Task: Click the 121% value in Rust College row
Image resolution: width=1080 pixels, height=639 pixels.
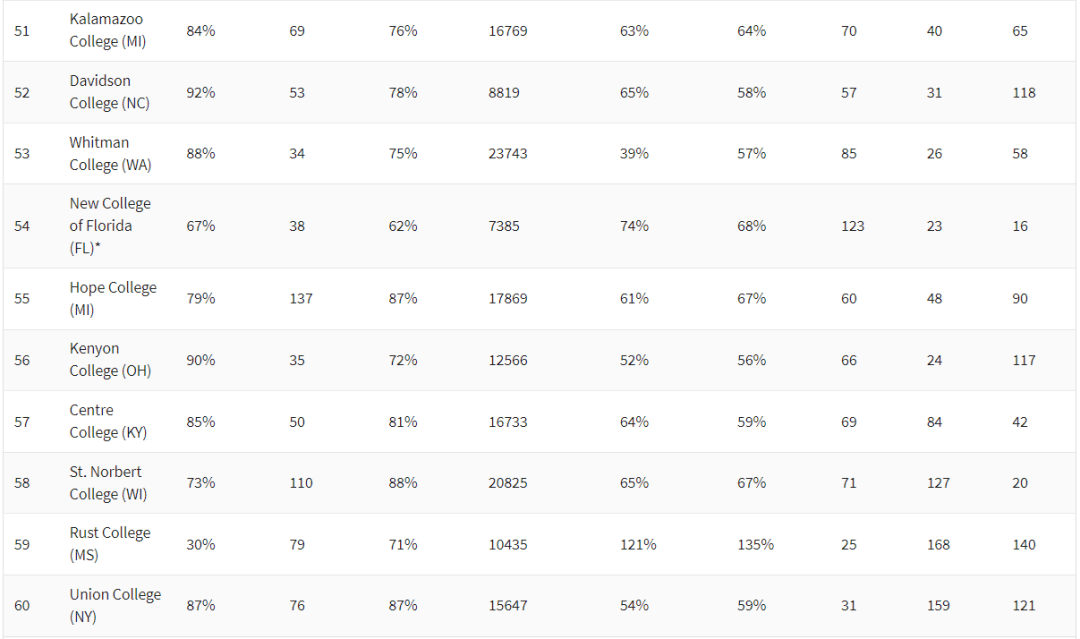Action: (638, 544)
